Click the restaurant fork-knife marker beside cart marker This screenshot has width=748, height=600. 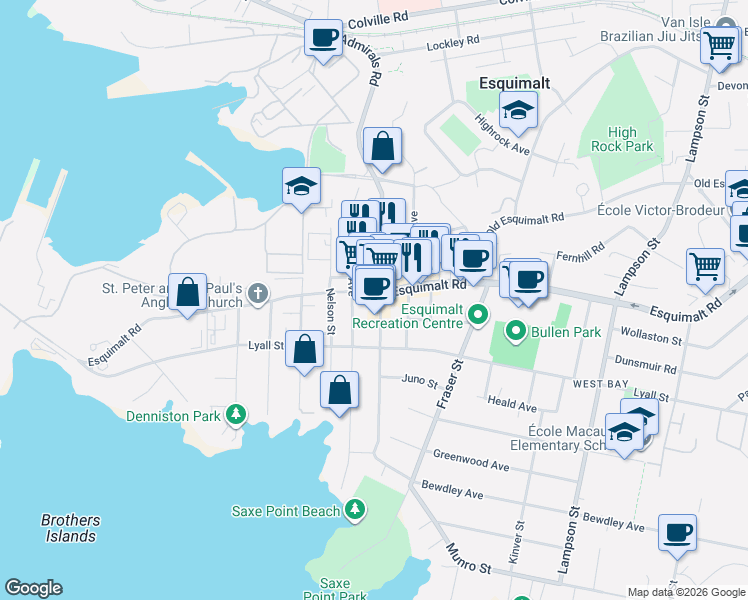click(x=412, y=261)
